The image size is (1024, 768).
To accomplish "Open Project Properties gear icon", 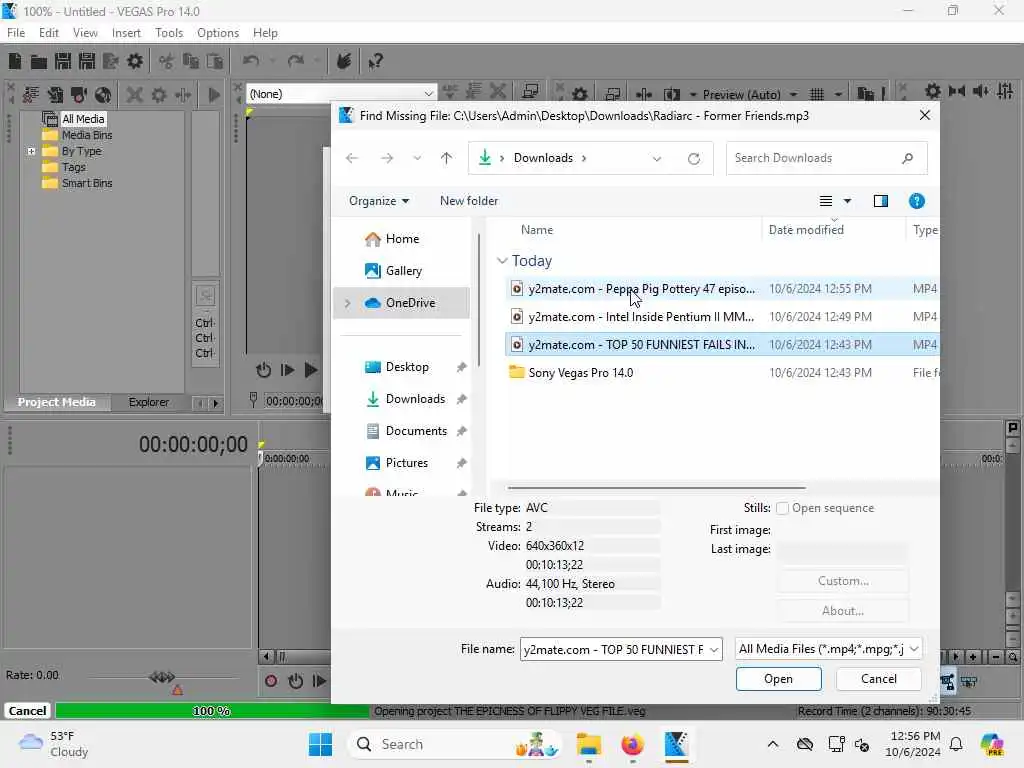I will (x=135, y=61).
